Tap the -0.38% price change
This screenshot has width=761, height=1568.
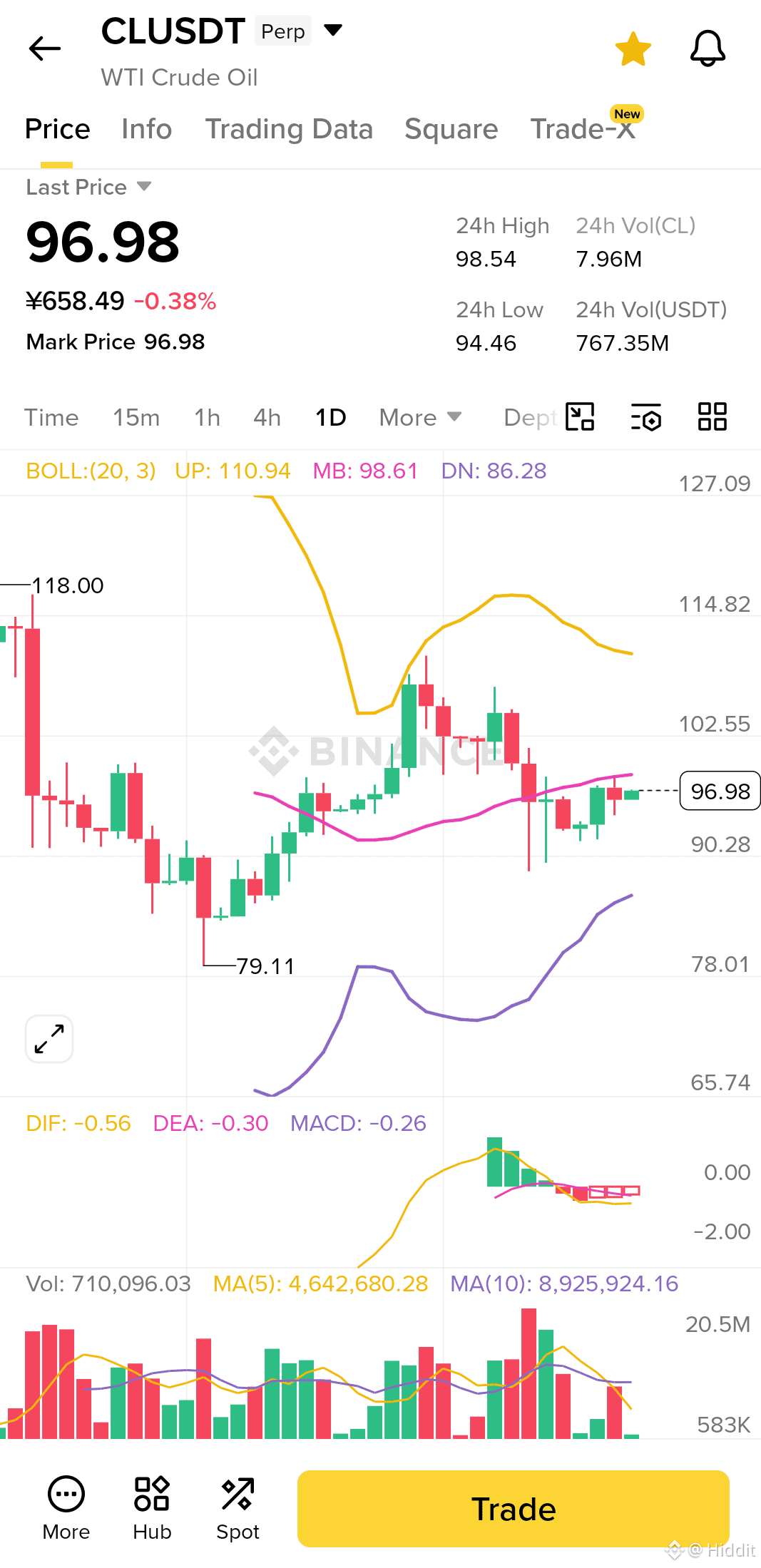(175, 301)
